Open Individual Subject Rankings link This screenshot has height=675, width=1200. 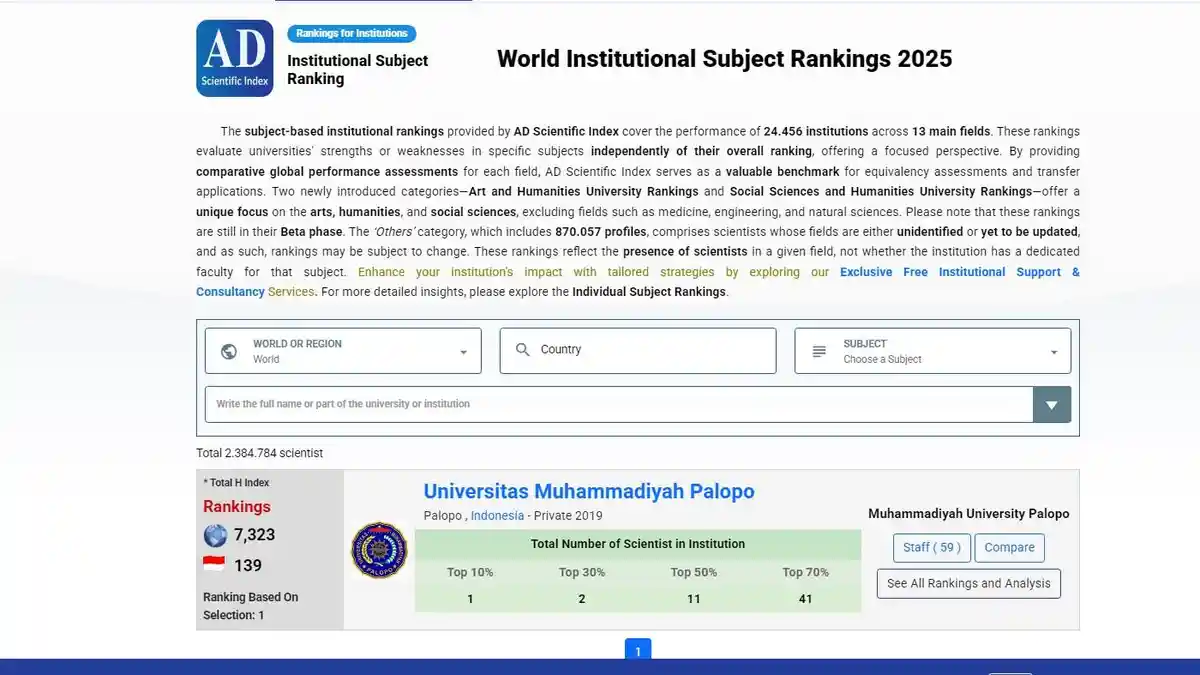(649, 292)
